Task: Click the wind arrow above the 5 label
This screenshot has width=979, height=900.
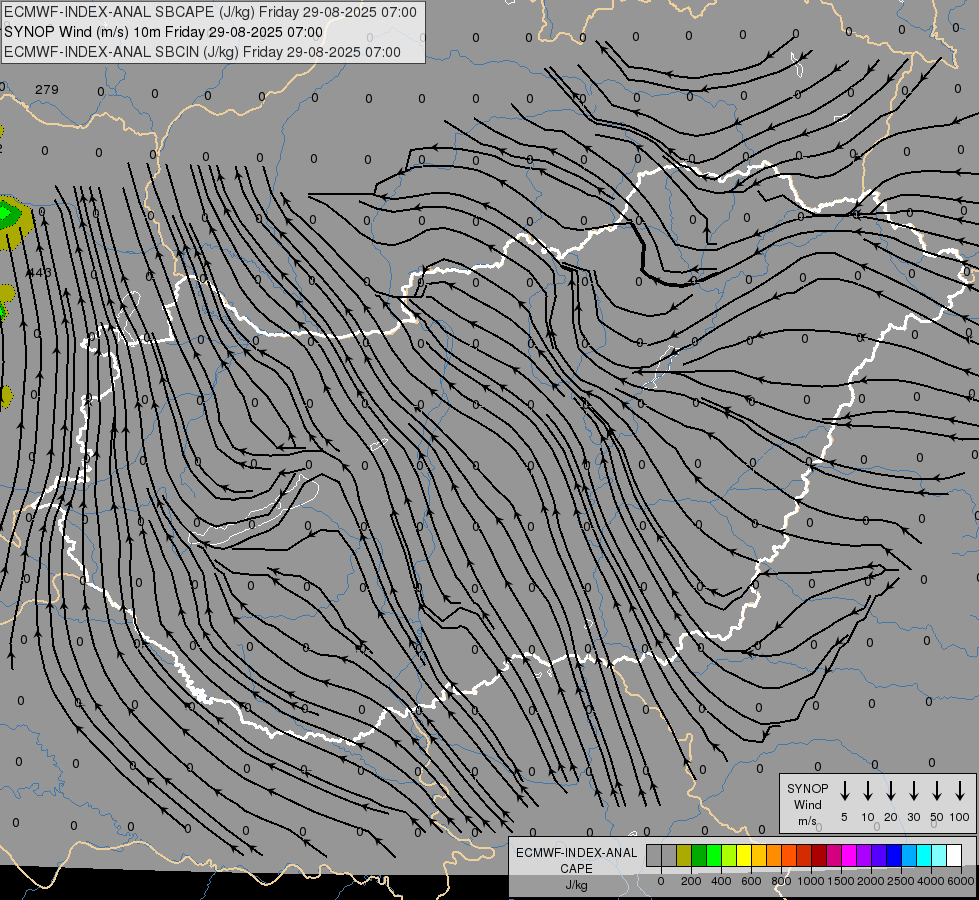Action: click(844, 790)
